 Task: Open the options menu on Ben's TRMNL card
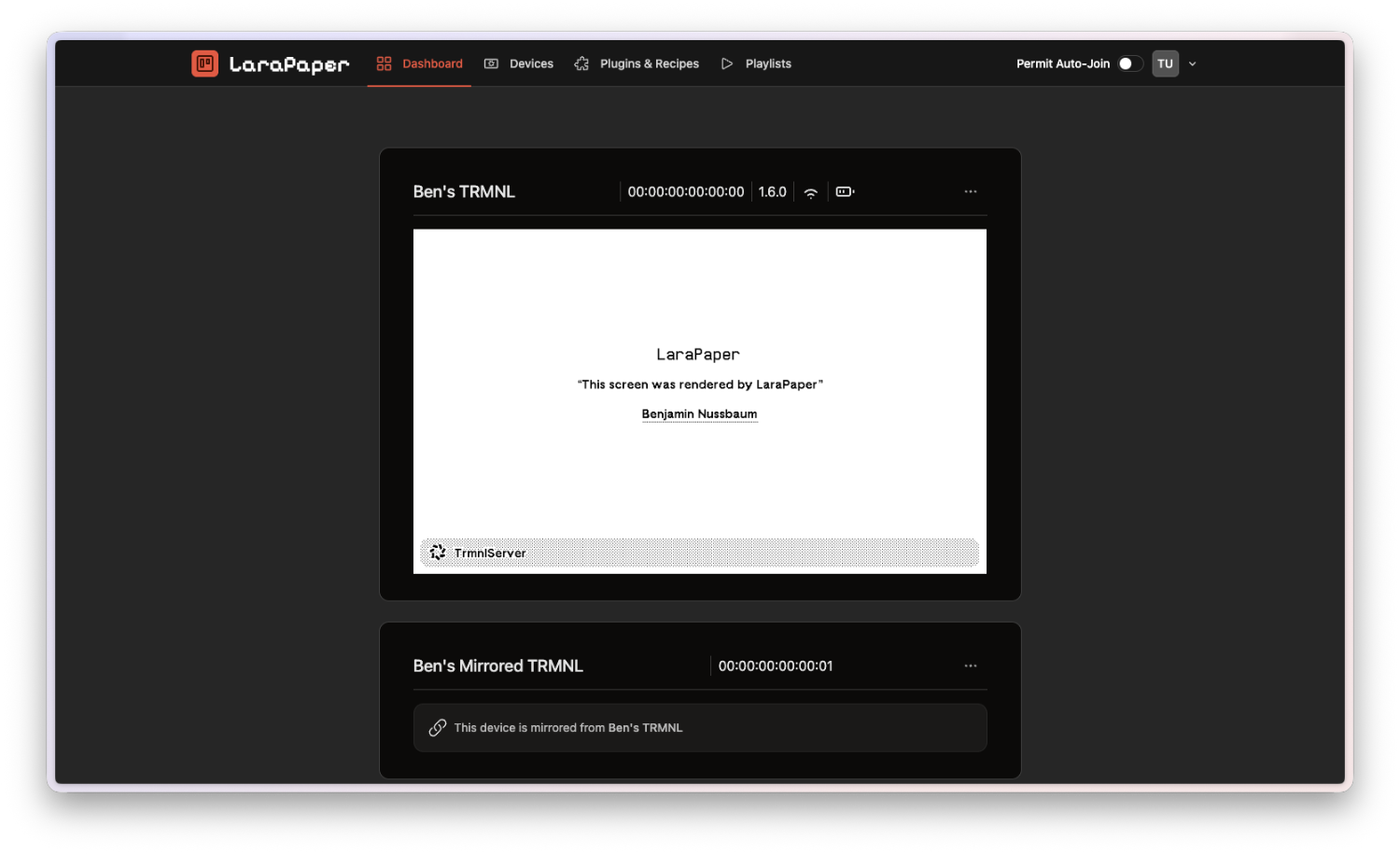click(970, 191)
